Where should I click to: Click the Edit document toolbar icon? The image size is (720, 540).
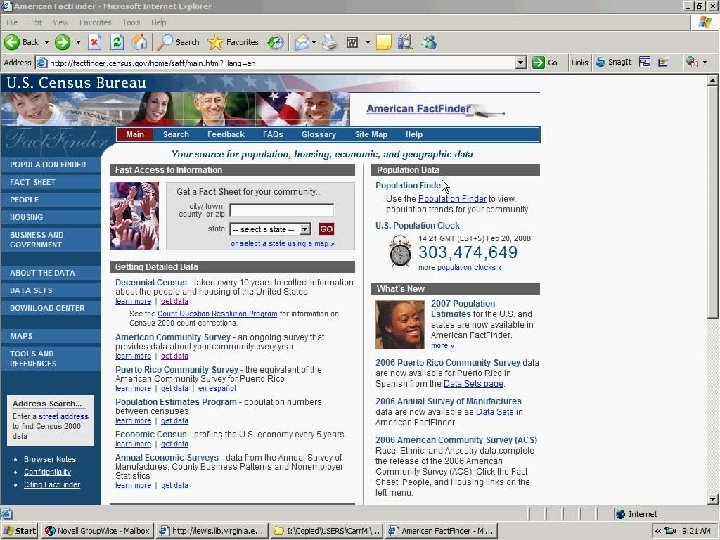click(352, 42)
